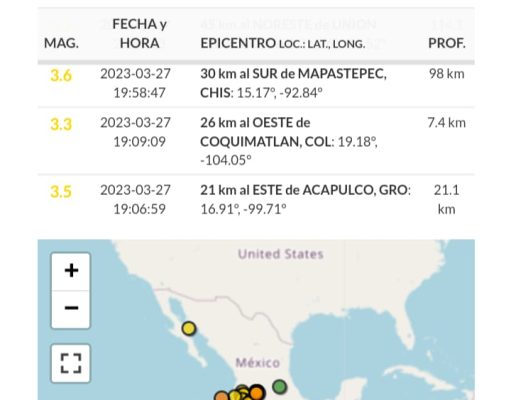Click the FECHA y HORA column header
Viewport: 511px width, 400px height.
tap(139, 34)
